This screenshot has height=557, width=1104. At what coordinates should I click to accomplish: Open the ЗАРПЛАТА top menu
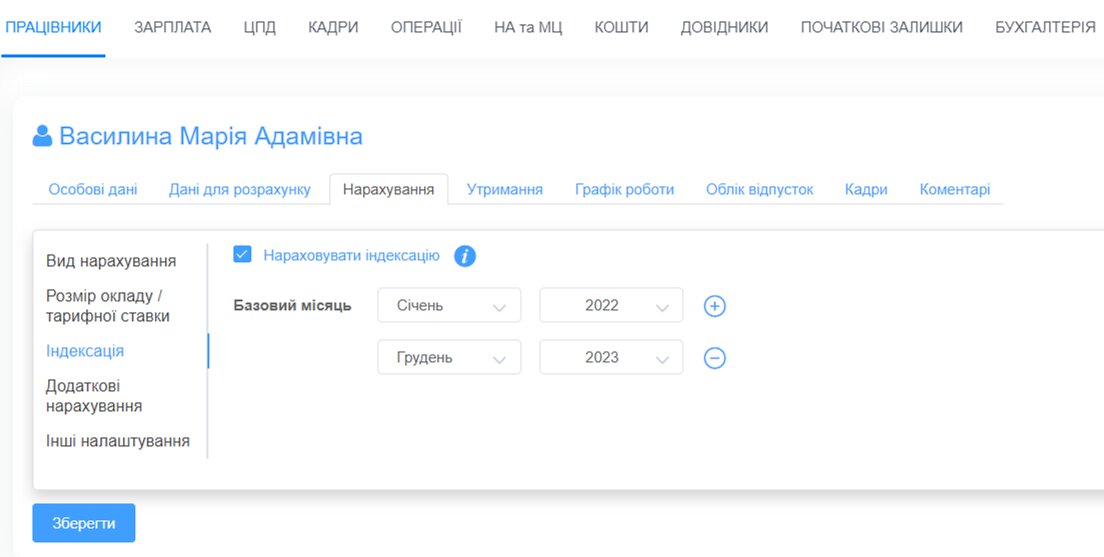(172, 27)
